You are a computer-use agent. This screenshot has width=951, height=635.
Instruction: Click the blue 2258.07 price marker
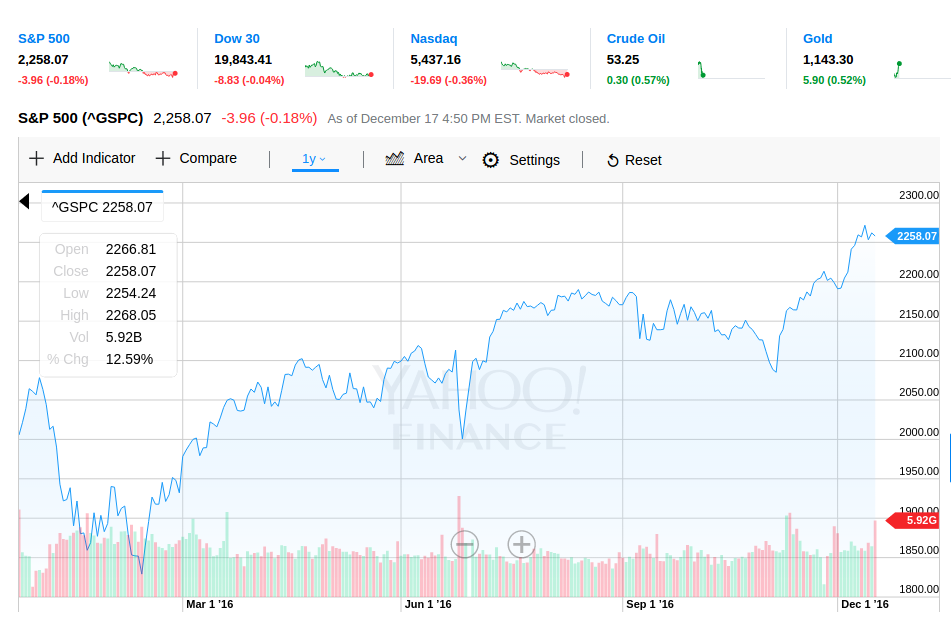pos(915,236)
